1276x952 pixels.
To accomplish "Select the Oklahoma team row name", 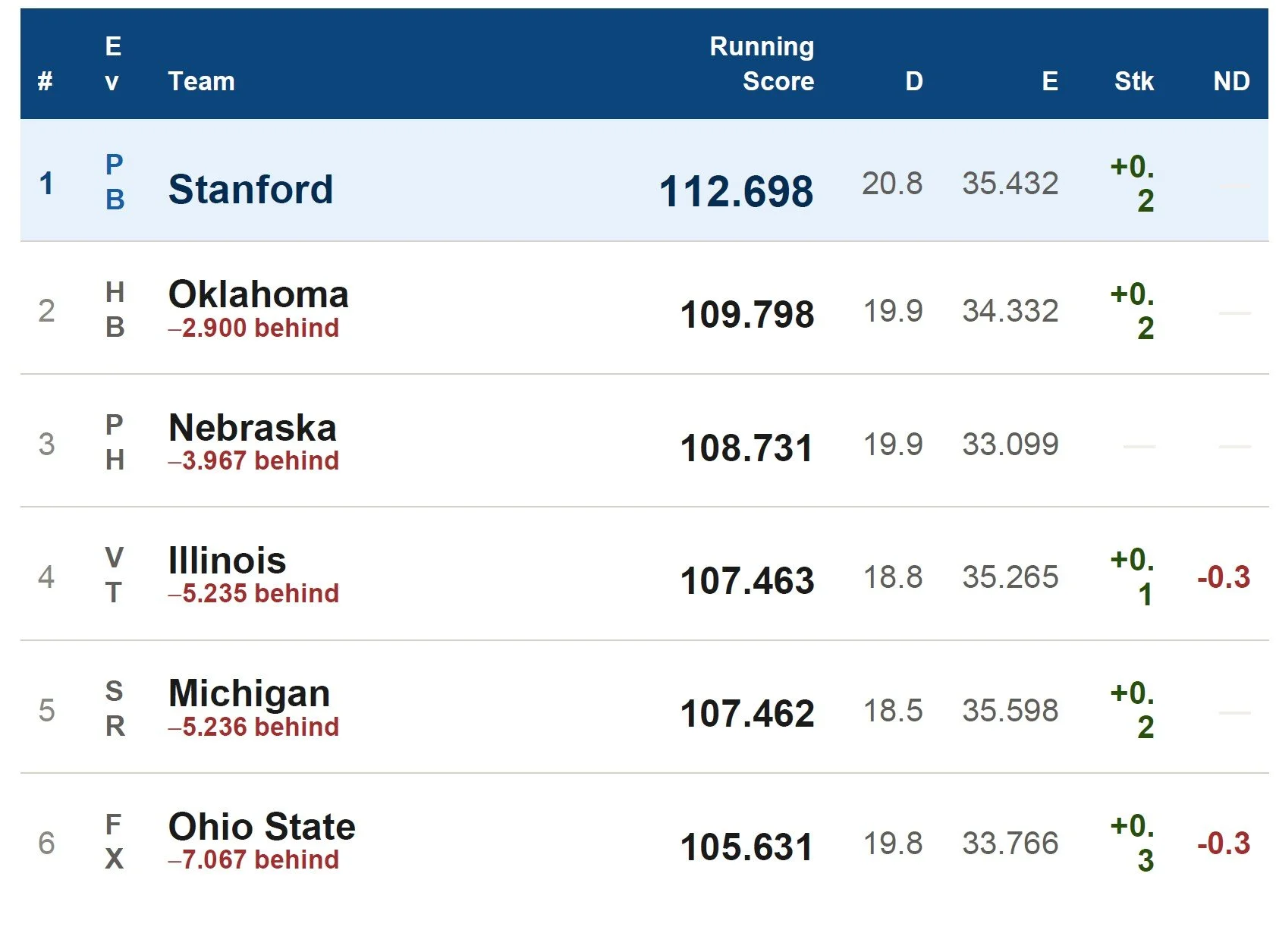I will coord(258,295).
